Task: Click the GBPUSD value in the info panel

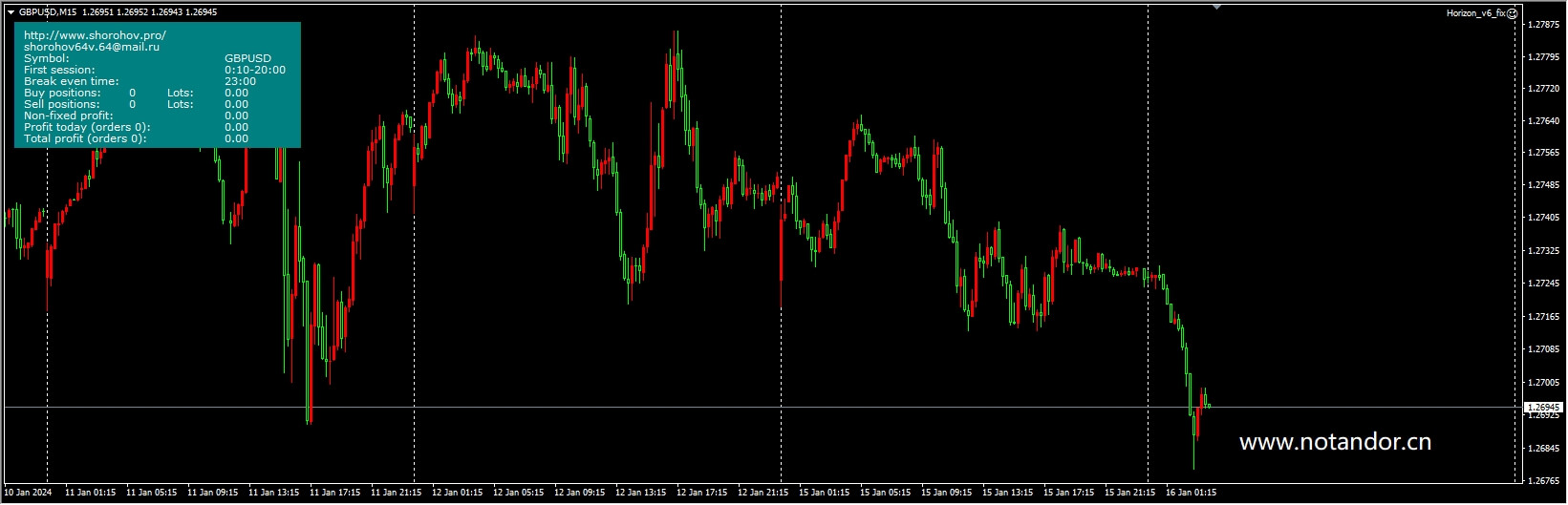Action: pos(247,58)
